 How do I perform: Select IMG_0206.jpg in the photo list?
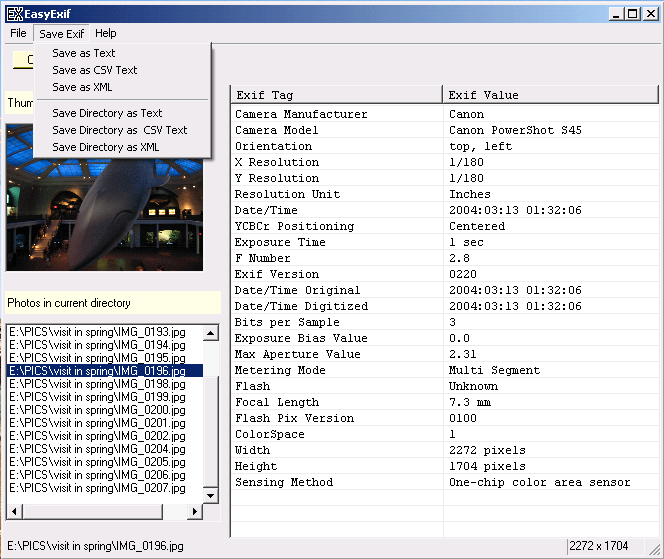click(x=105, y=475)
